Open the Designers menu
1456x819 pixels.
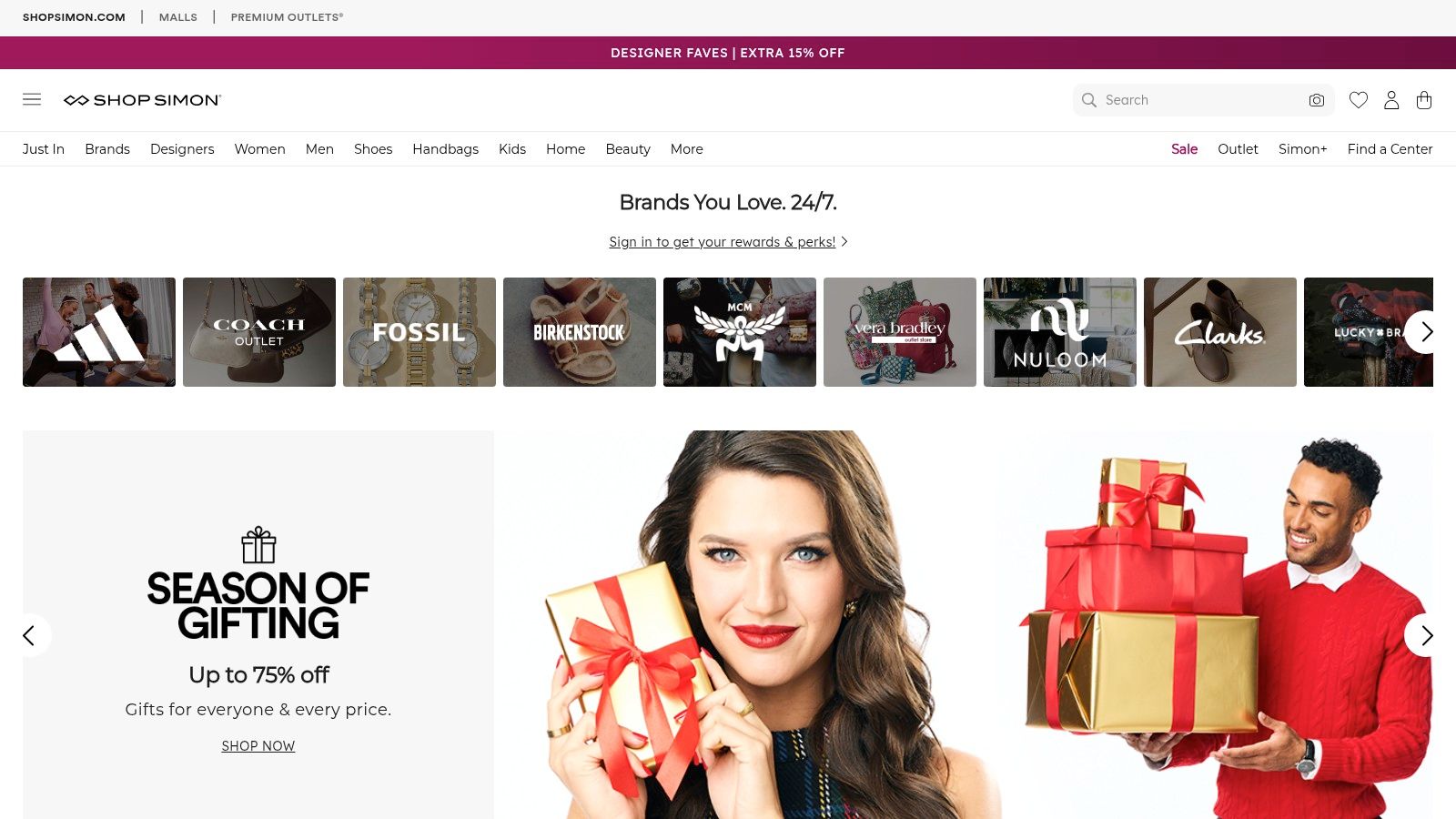[182, 149]
